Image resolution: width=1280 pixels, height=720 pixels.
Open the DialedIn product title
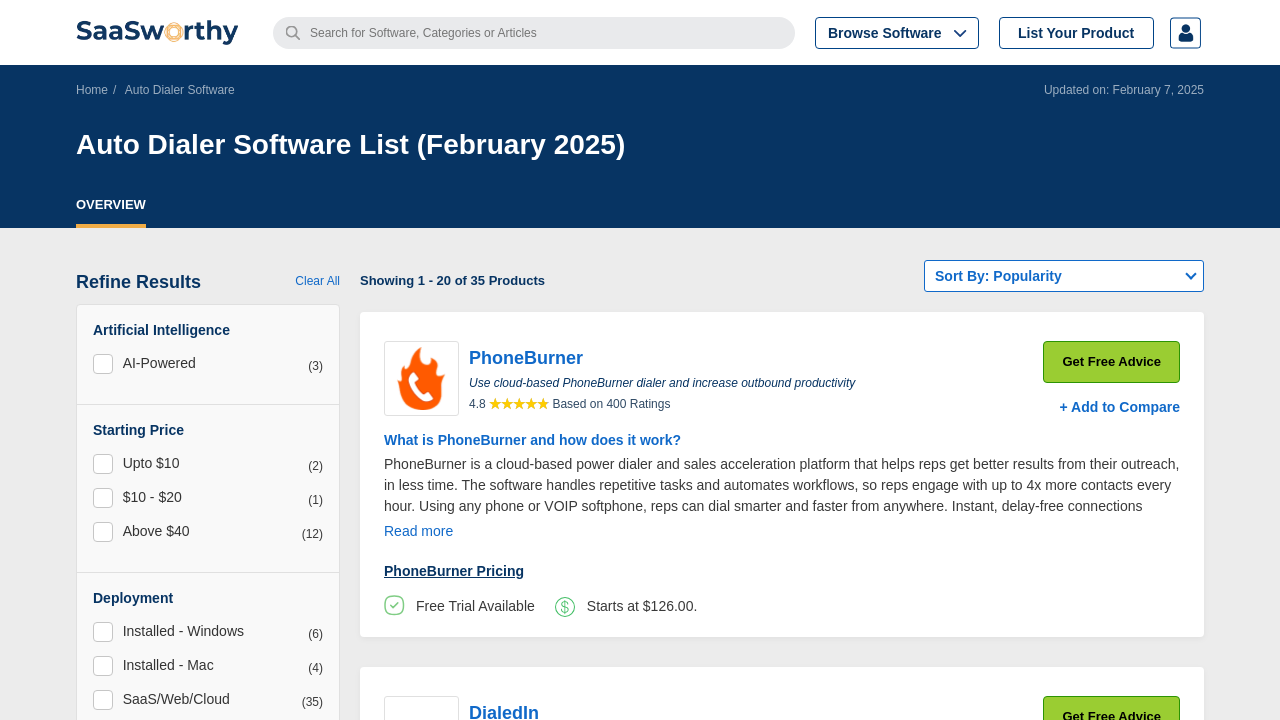(504, 712)
